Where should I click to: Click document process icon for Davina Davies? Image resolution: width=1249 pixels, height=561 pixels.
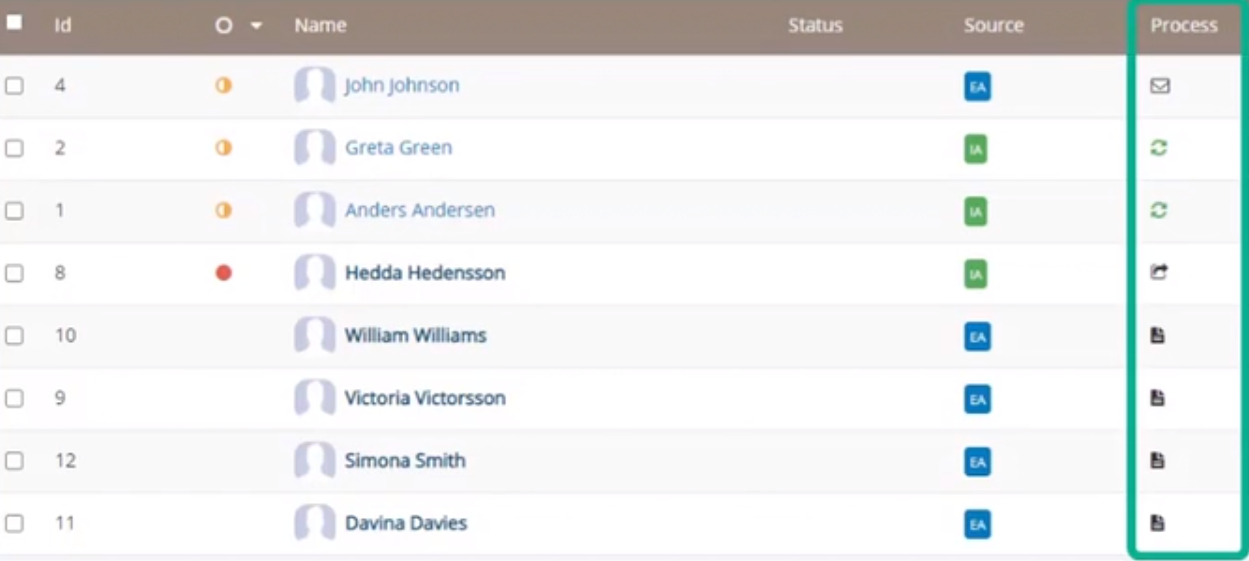1158,523
